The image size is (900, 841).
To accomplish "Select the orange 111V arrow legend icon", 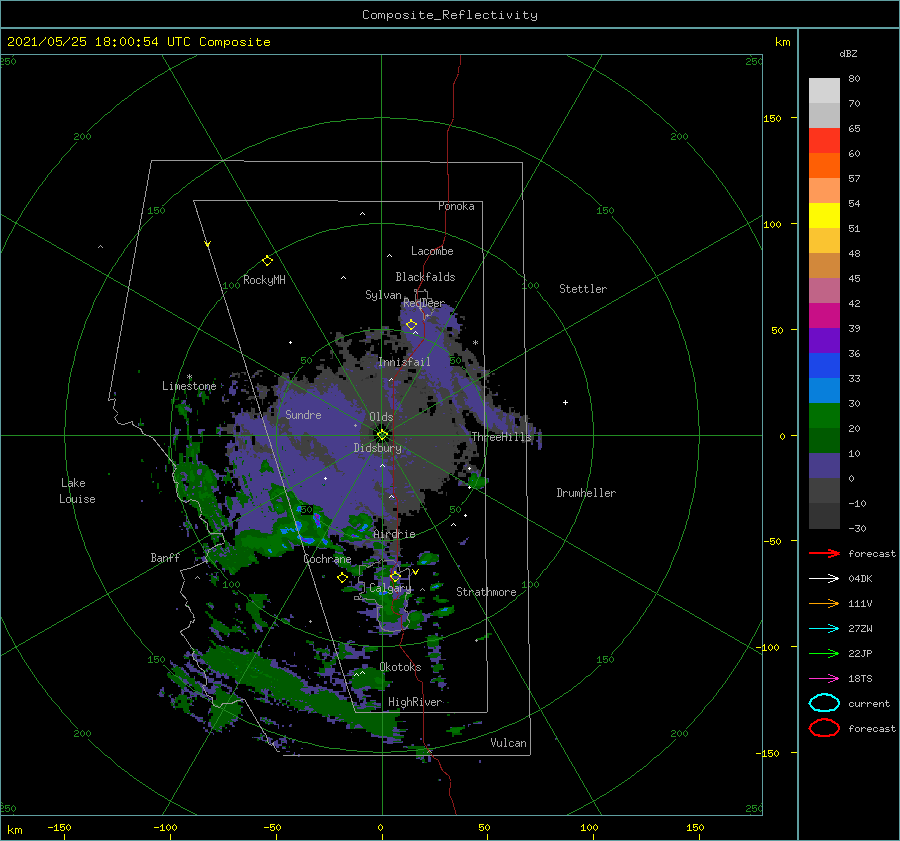I will (824, 603).
